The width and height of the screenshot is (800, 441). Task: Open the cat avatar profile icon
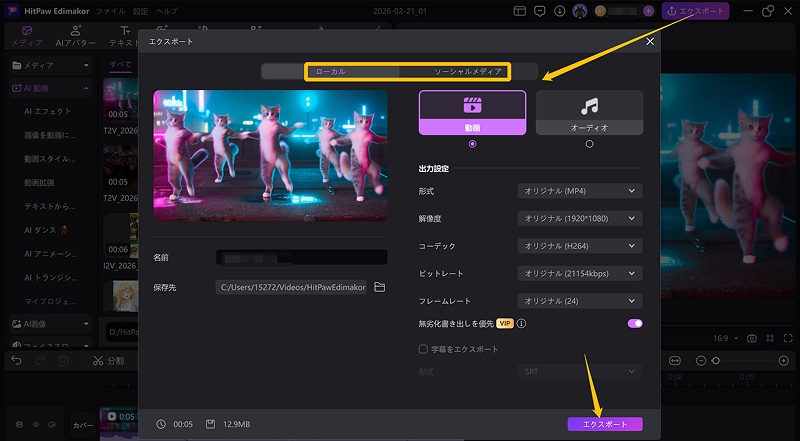[x=579, y=11]
